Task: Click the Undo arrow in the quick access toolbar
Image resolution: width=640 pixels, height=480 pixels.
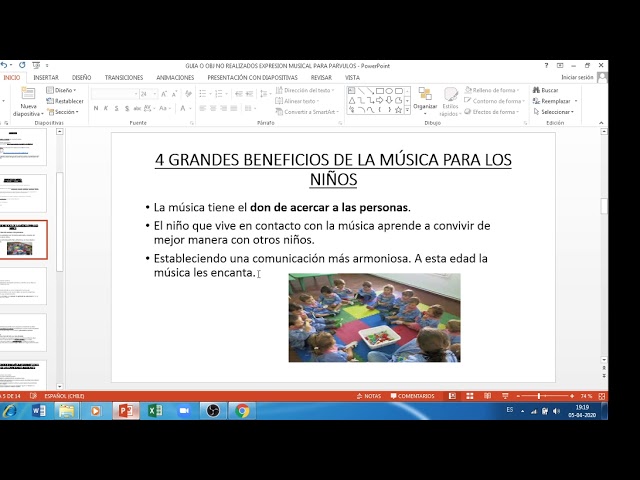Action: point(4,65)
